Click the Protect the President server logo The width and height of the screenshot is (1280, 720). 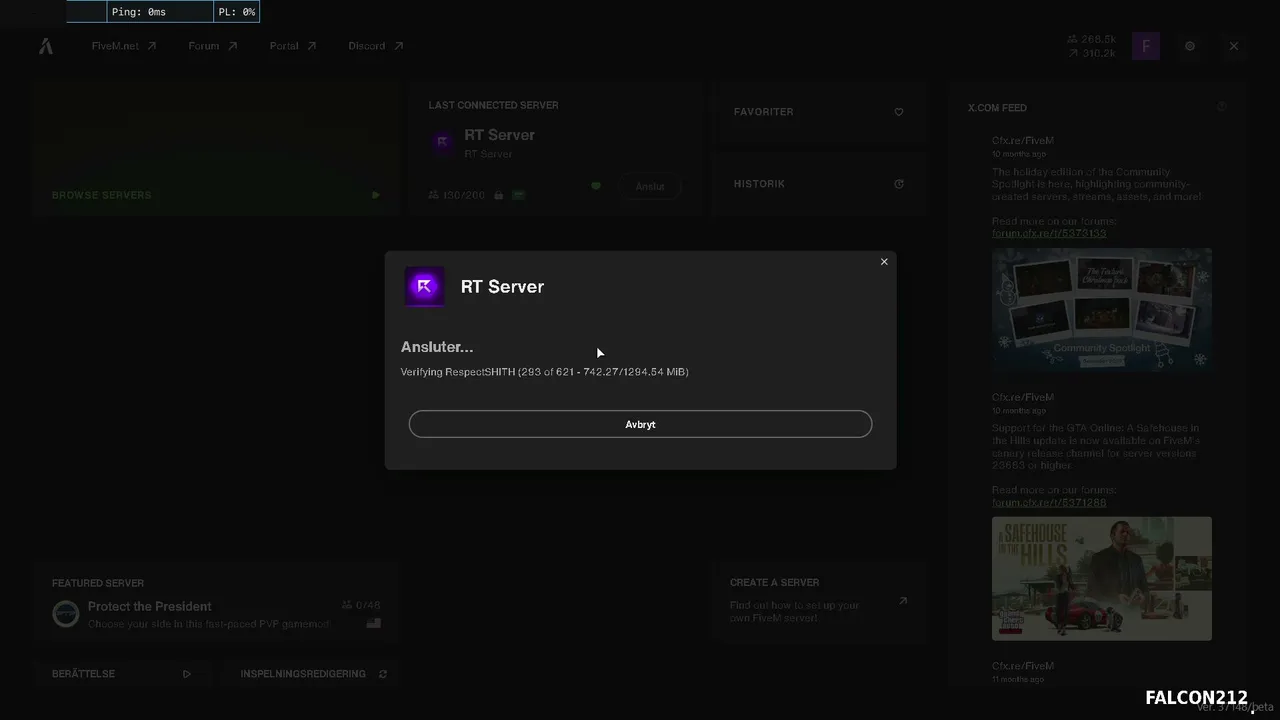pos(66,613)
